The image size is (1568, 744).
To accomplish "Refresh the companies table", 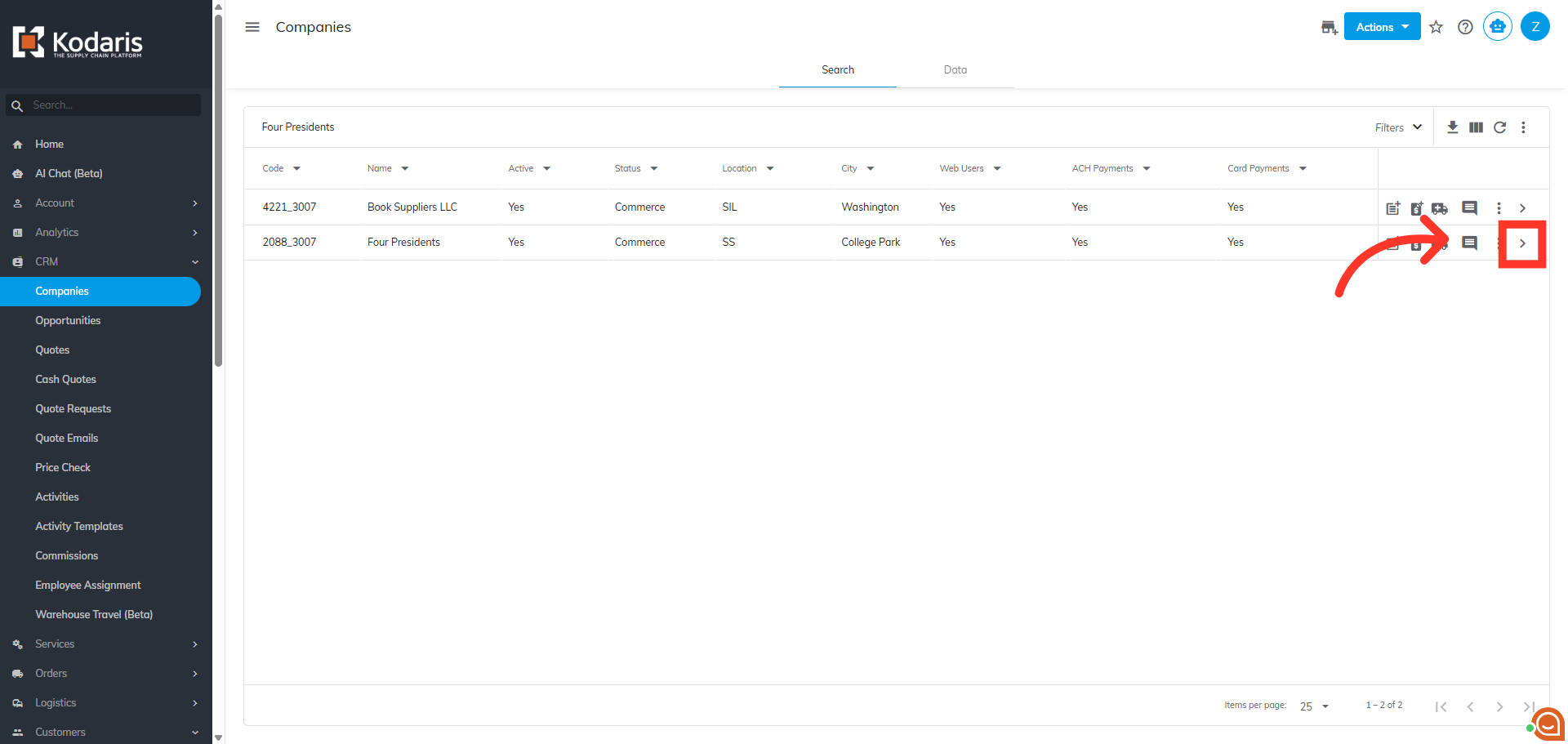I will click(1500, 127).
